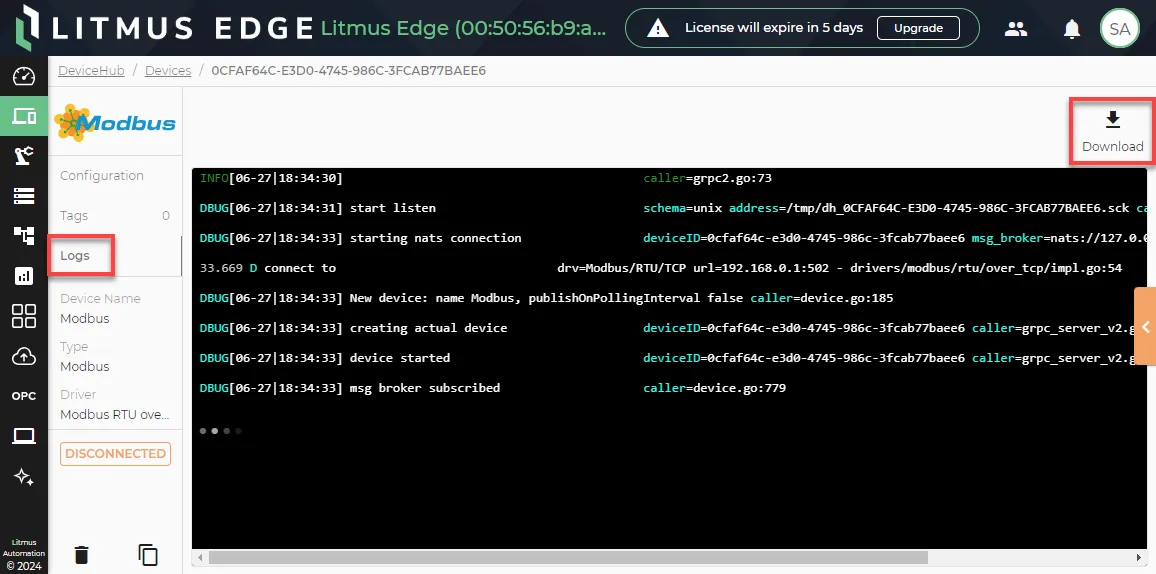This screenshot has width=1156, height=574.
Task: Open the OPC icon in sidebar
Action: pyautogui.click(x=24, y=396)
